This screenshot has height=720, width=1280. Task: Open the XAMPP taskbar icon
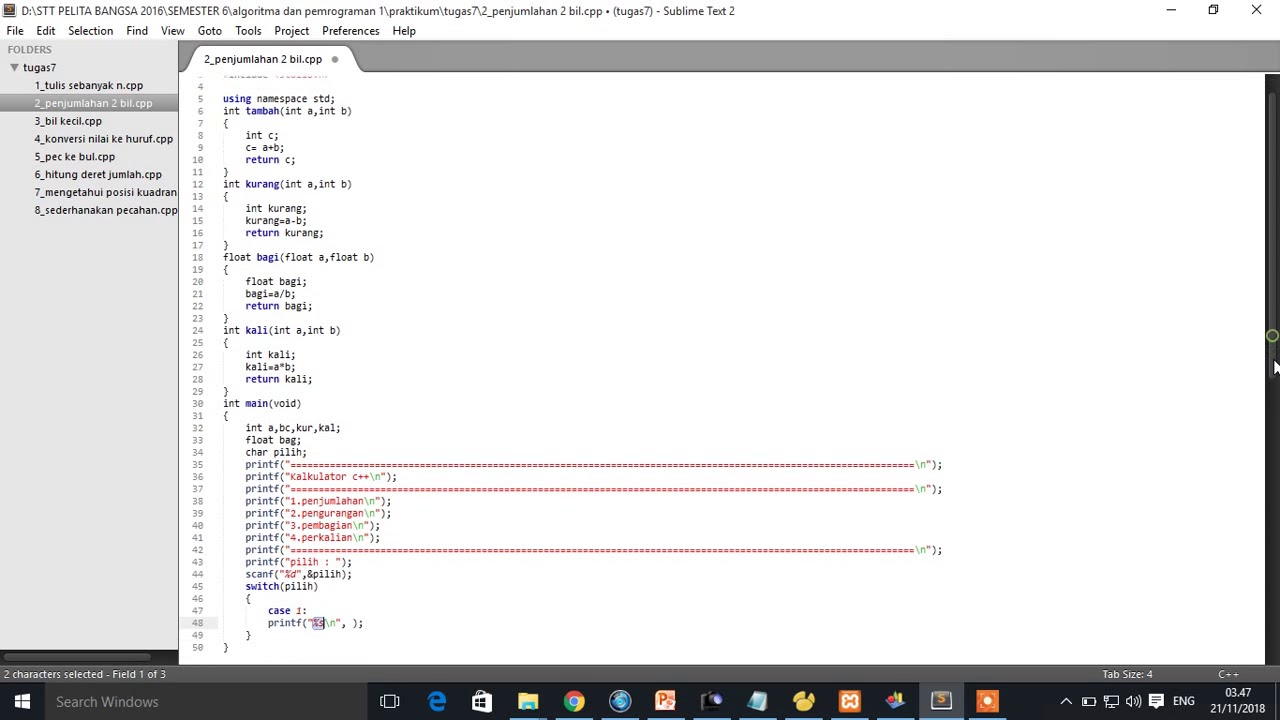(849, 701)
